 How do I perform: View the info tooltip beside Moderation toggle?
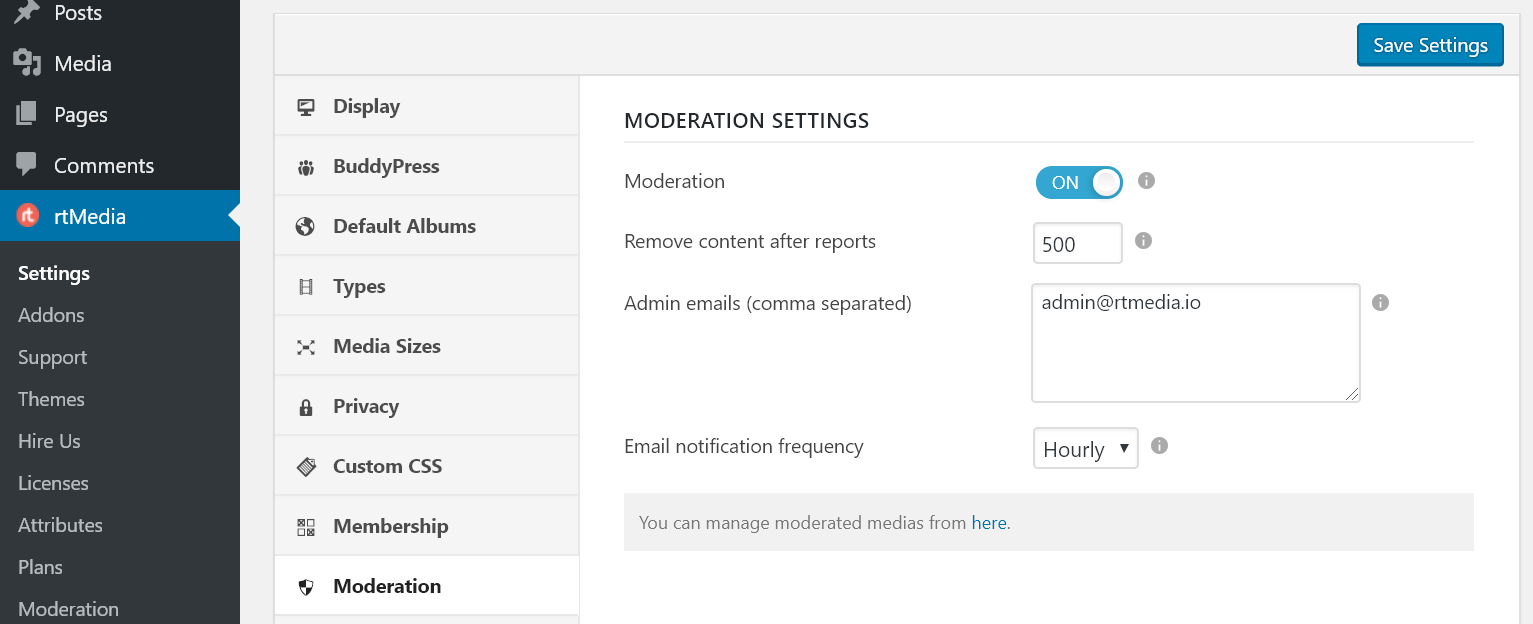coord(1145,181)
